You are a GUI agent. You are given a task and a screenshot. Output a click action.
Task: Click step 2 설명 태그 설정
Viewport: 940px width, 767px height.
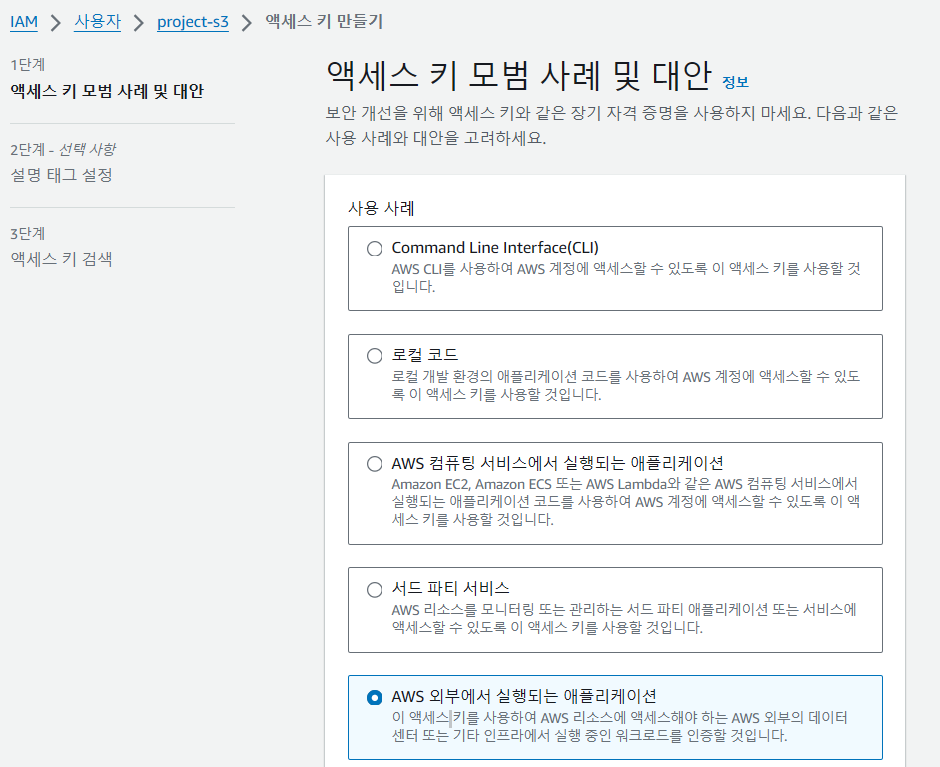point(61,175)
